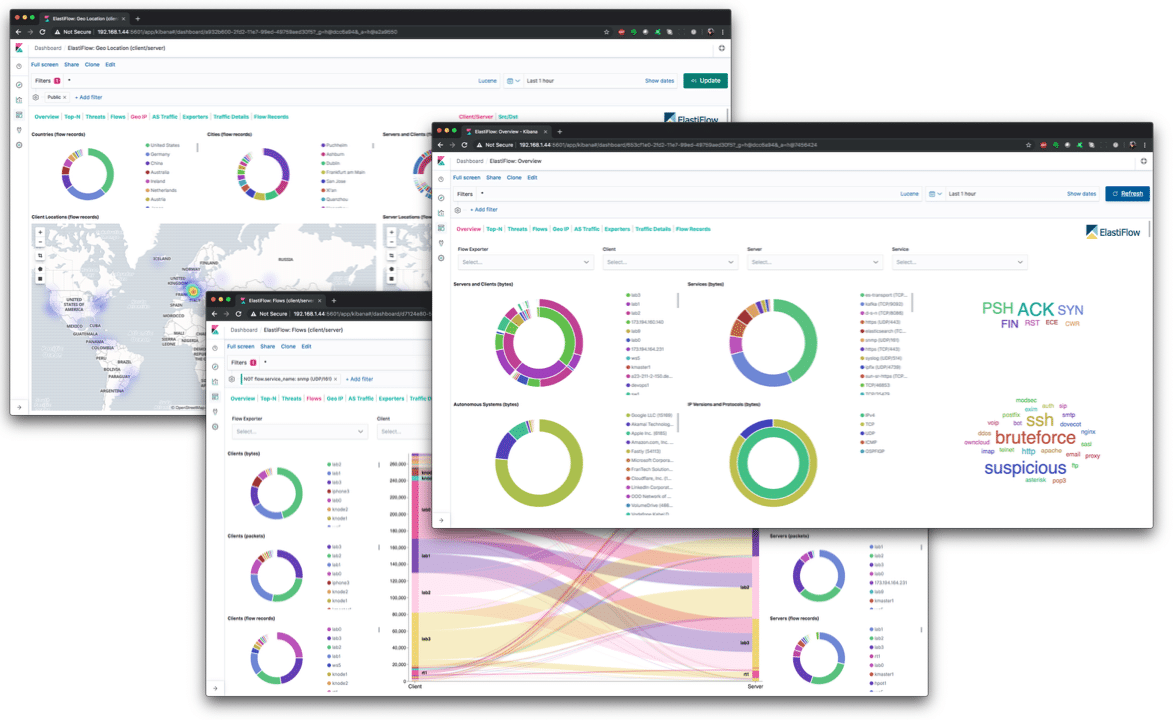Open Dashboard icon in Overview sidebar
Viewport: 1173px width, 720px height.
[x=441, y=228]
